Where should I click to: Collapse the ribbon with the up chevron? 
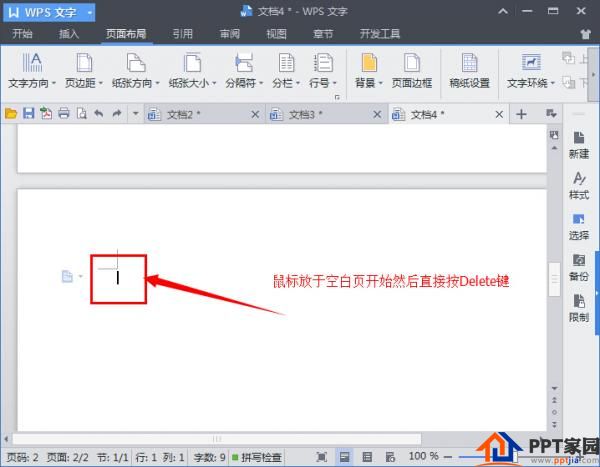click(x=503, y=11)
